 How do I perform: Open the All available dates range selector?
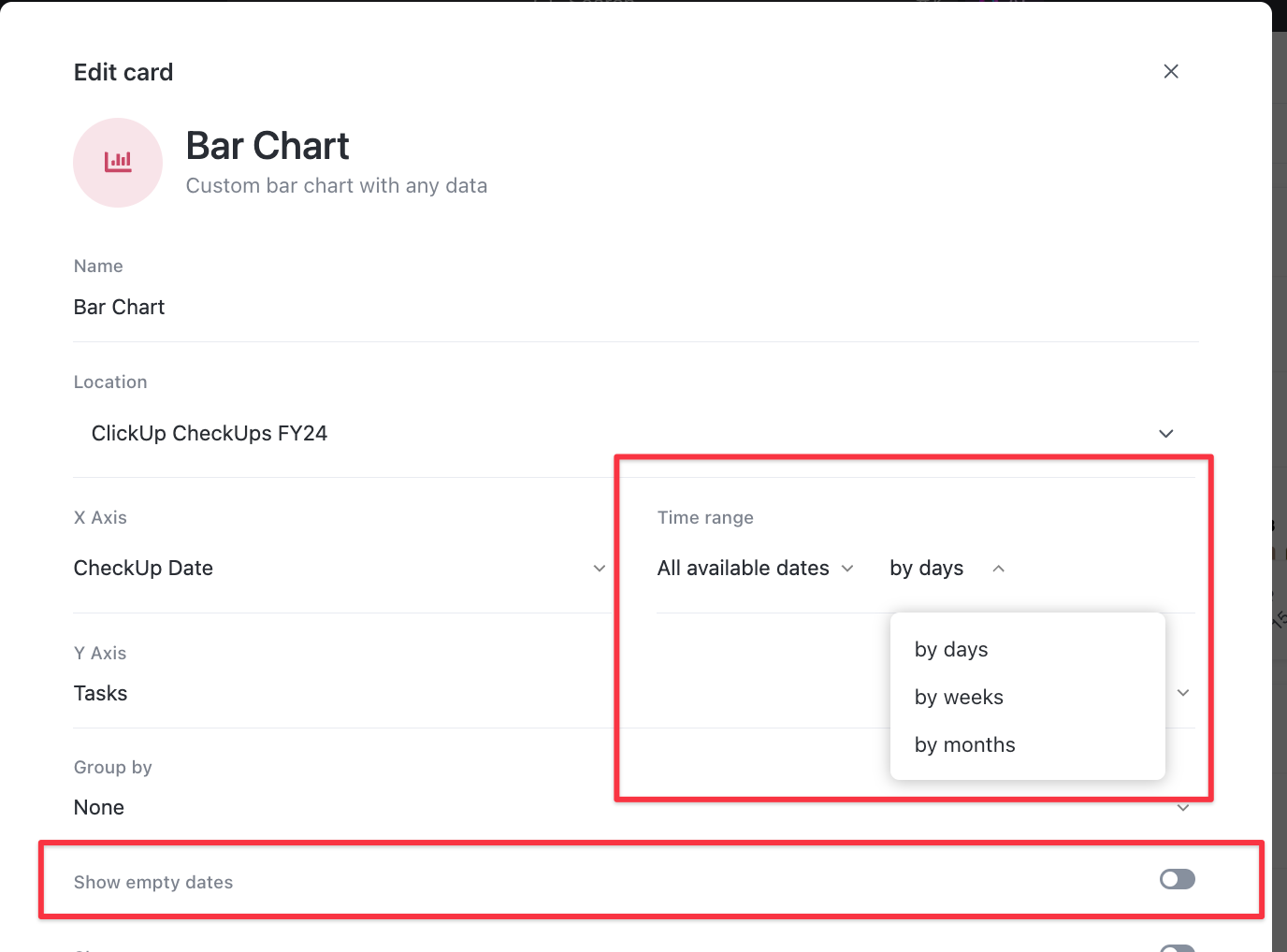pos(744,569)
